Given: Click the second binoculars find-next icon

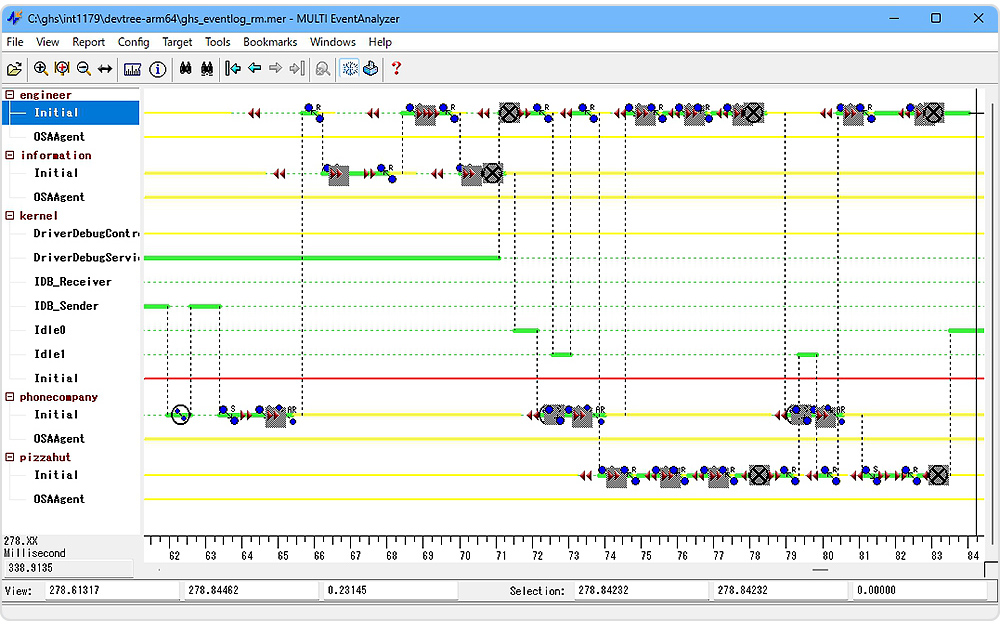Looking at the screenshot, I should (x=207, y=68).
